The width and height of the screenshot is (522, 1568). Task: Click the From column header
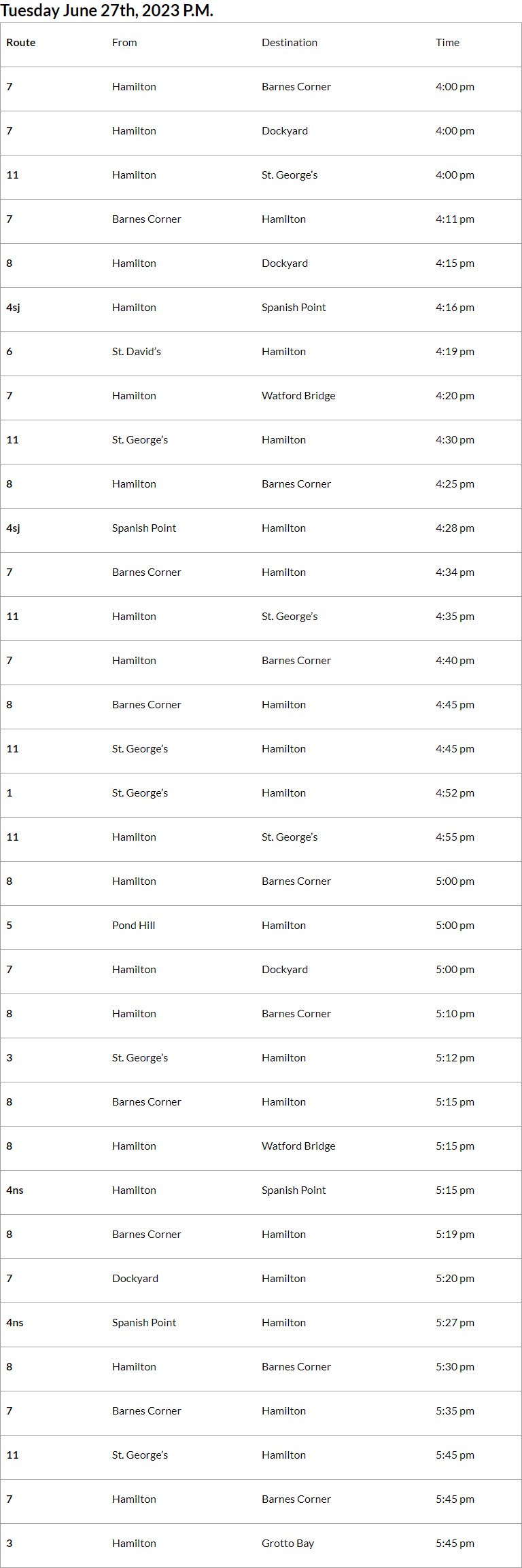tap(124, 43)
